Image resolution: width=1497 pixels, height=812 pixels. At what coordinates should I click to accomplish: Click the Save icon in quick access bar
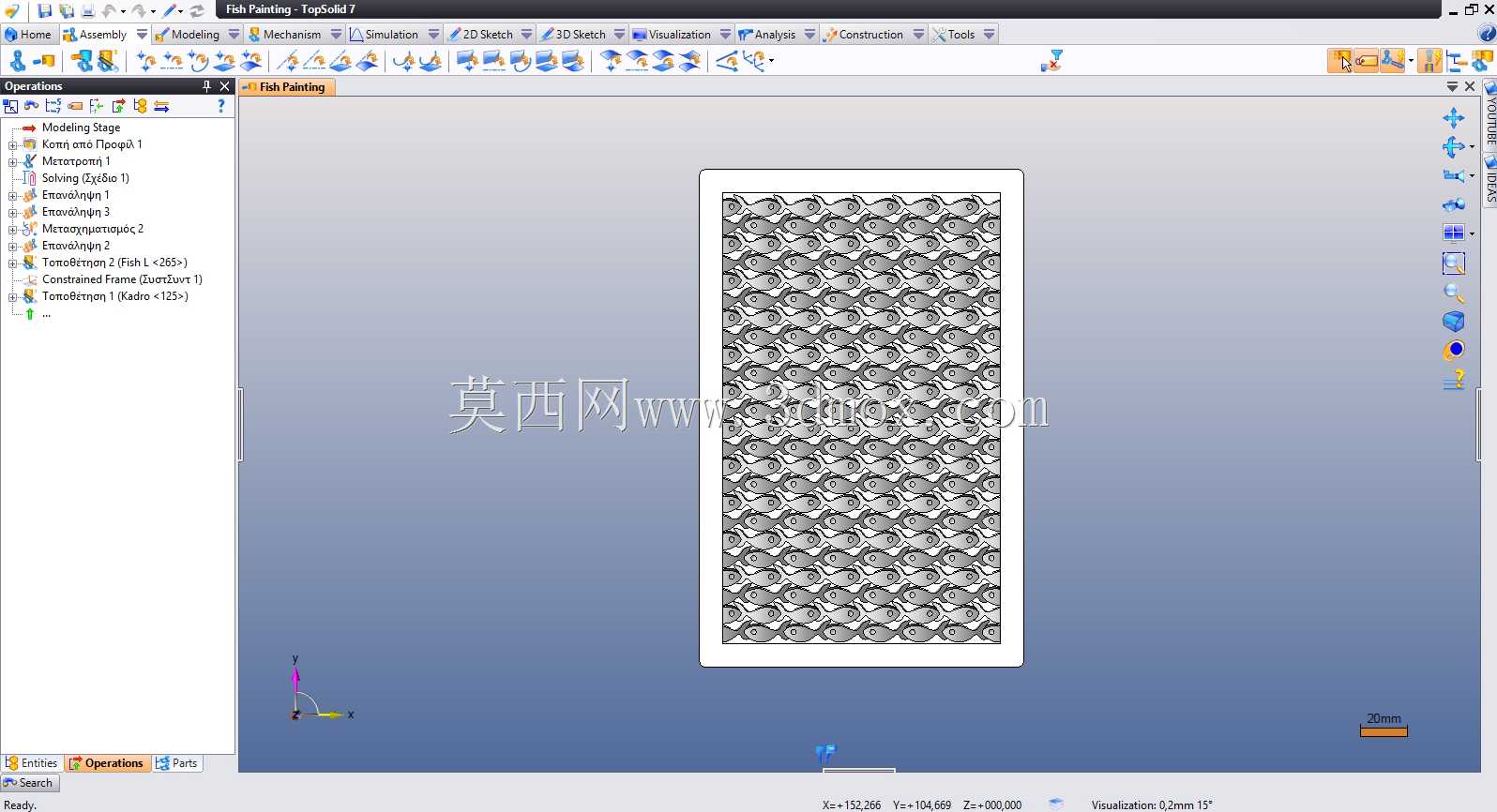(x=44, y=11)
